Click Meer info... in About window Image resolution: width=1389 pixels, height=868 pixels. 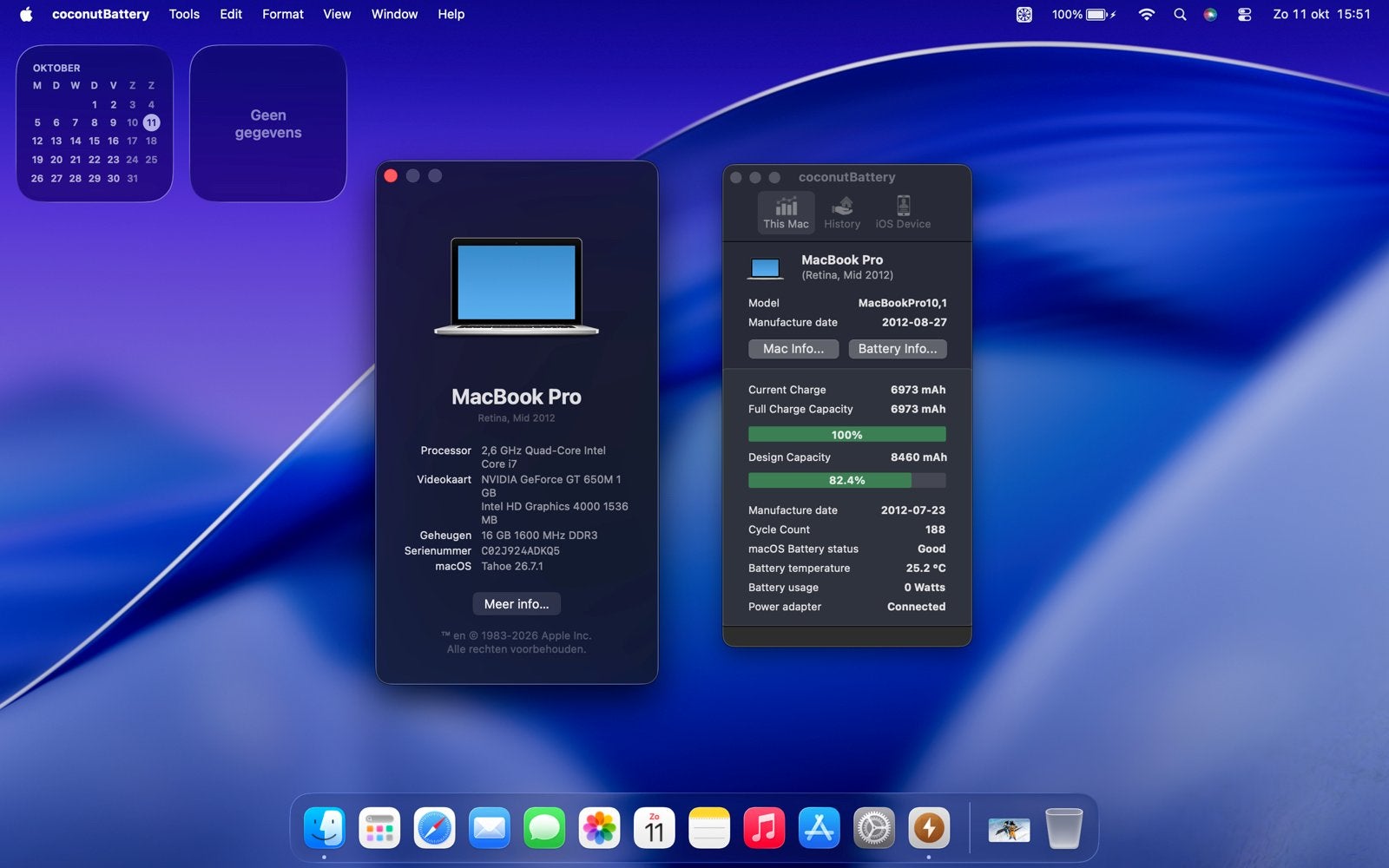tap(517, 603)
